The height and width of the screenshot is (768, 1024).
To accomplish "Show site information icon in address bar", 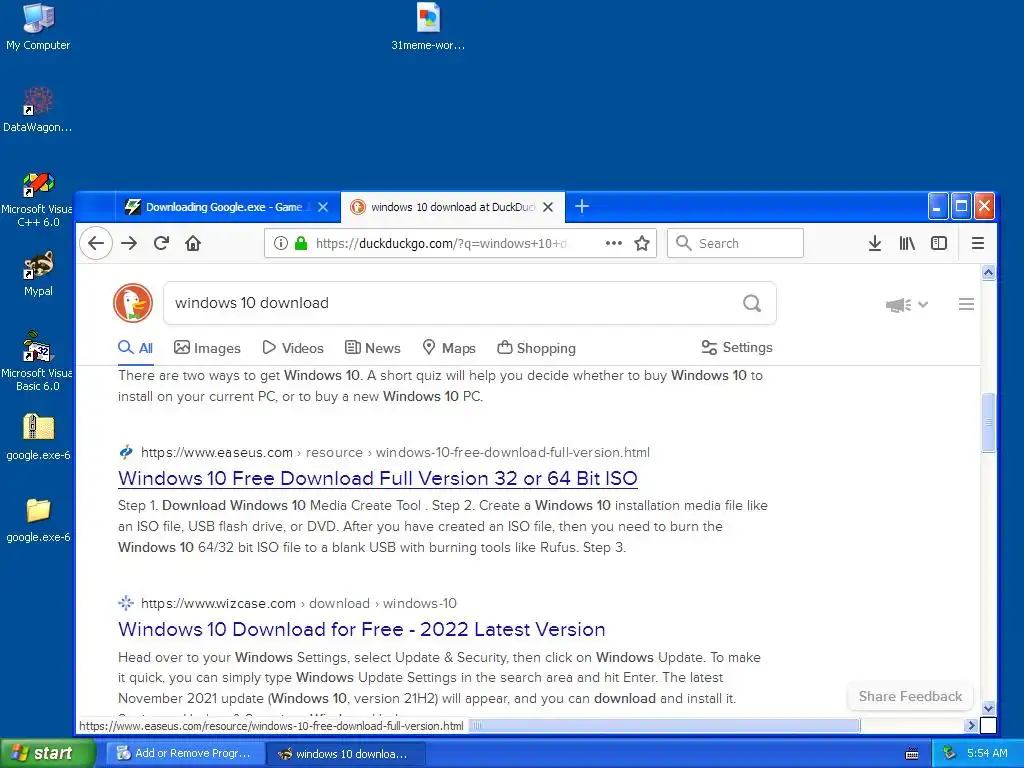I will (x=280, y=244).
